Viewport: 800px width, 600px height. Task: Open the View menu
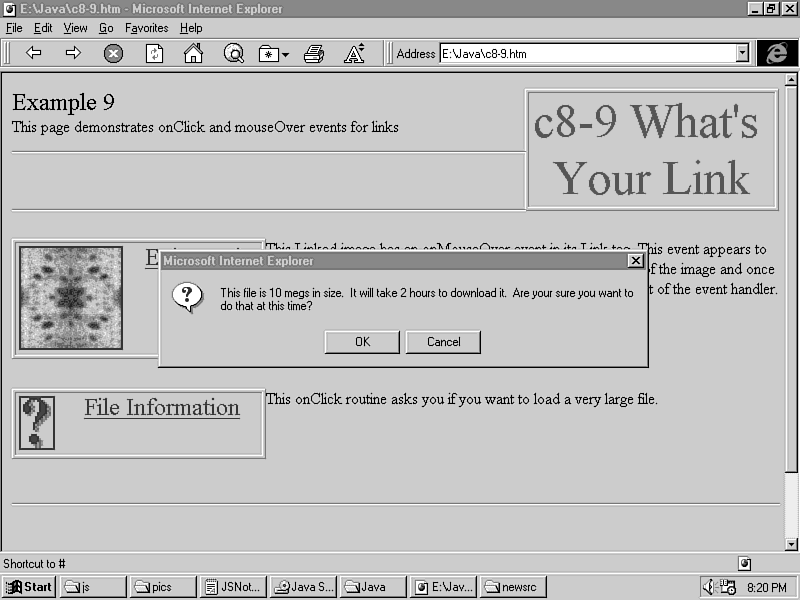[75, 28]
